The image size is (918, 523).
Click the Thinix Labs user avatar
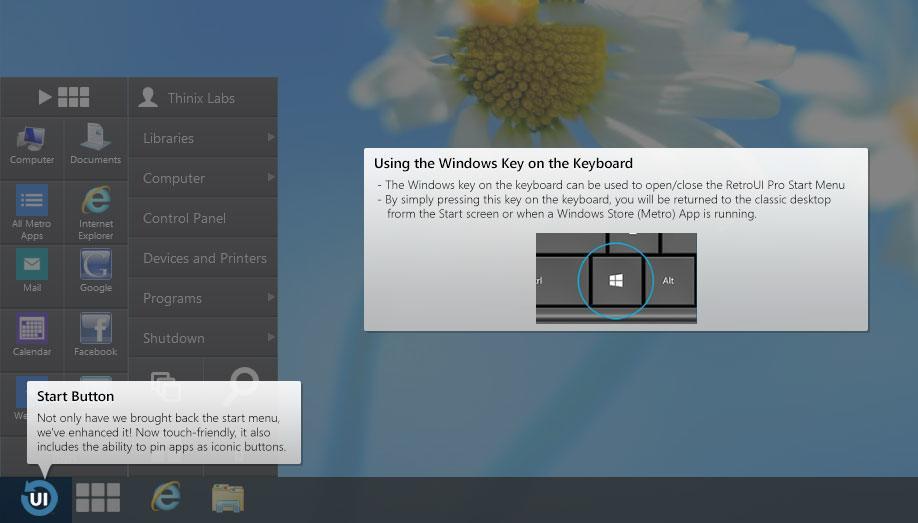click(x=148, y=97)
